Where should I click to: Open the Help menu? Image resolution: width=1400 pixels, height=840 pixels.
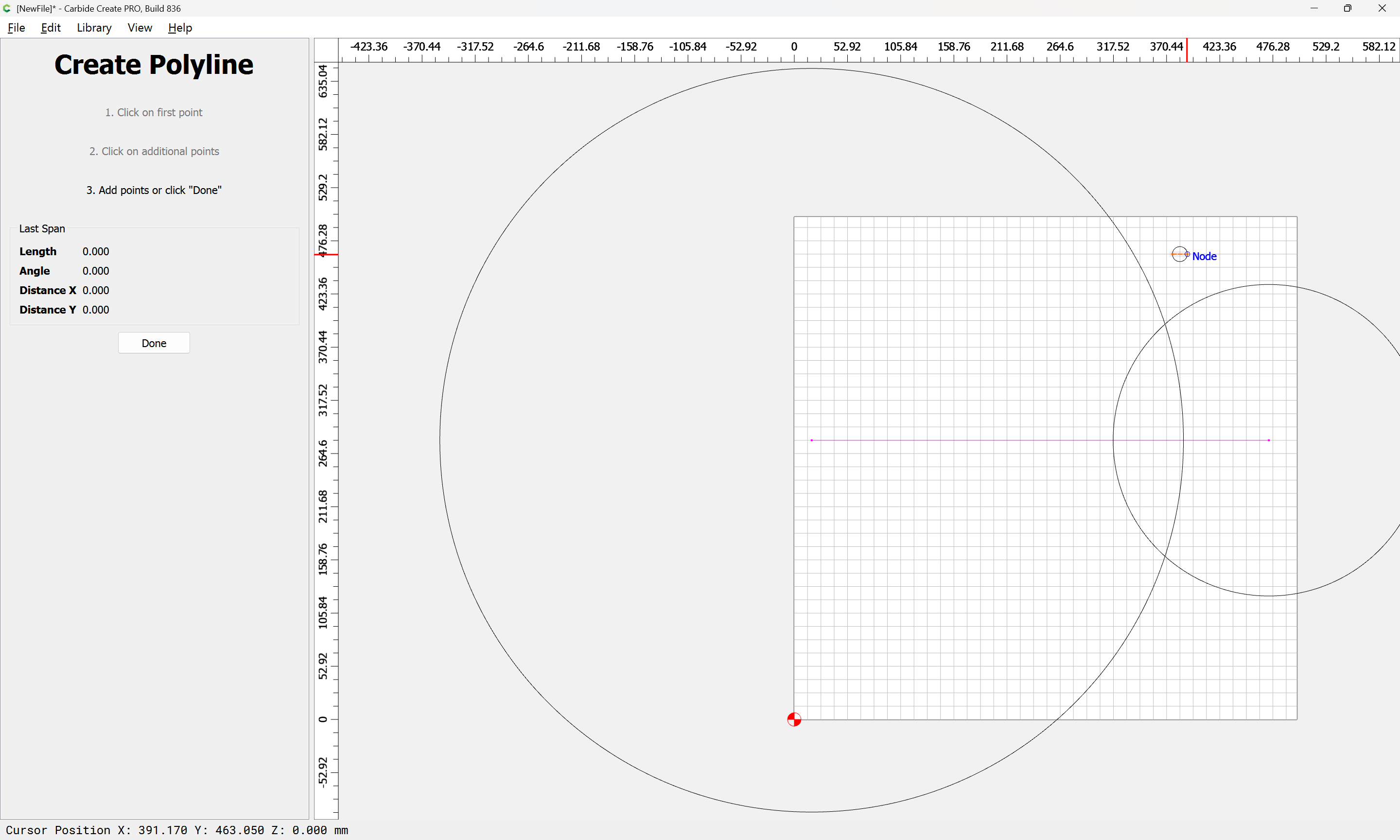pyautogui.click(x=180, y=28)
